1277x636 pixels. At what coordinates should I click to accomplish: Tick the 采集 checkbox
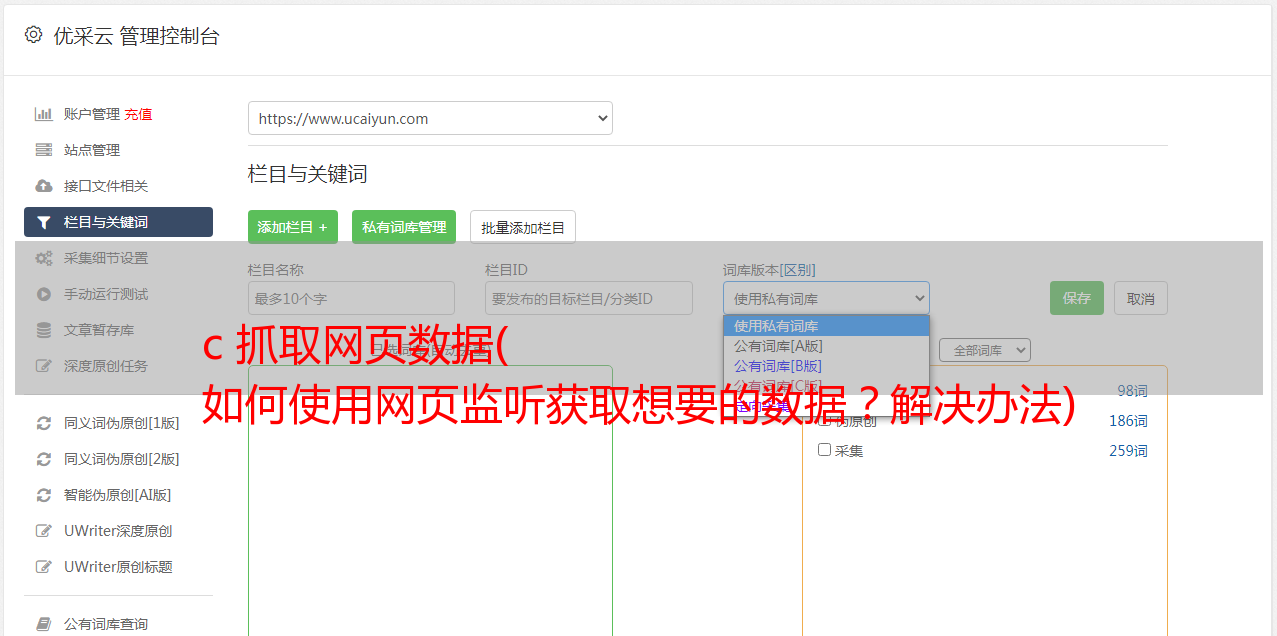[824, 450]
